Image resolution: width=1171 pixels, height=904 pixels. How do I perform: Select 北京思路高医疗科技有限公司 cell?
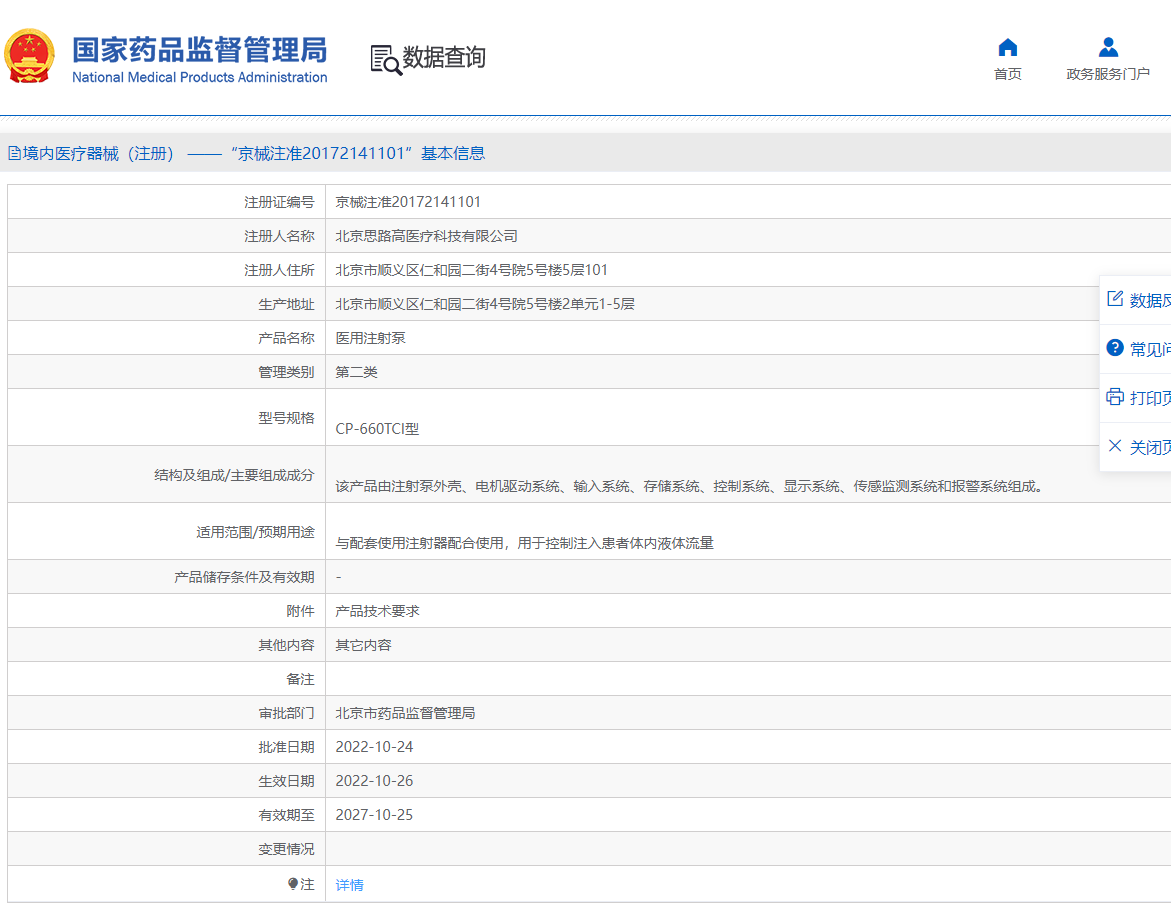pos(426,236)
